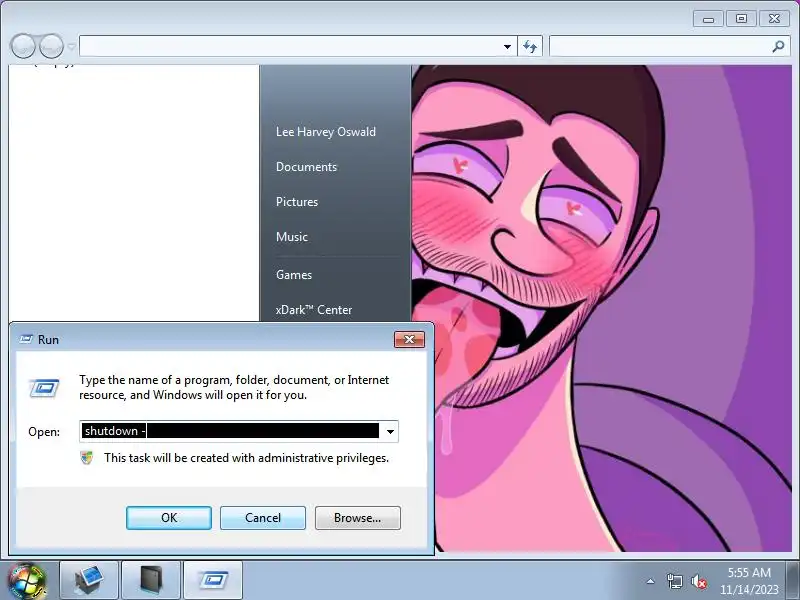Click the Explorer back button
The image size is (800, 600).
point(23,46)
